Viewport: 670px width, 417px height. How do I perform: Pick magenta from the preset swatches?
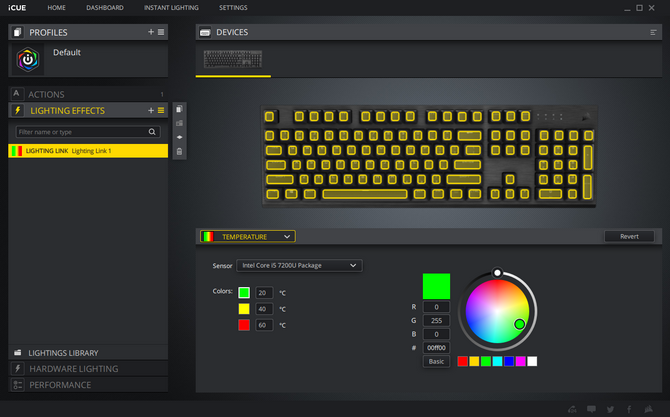[520, 361]
